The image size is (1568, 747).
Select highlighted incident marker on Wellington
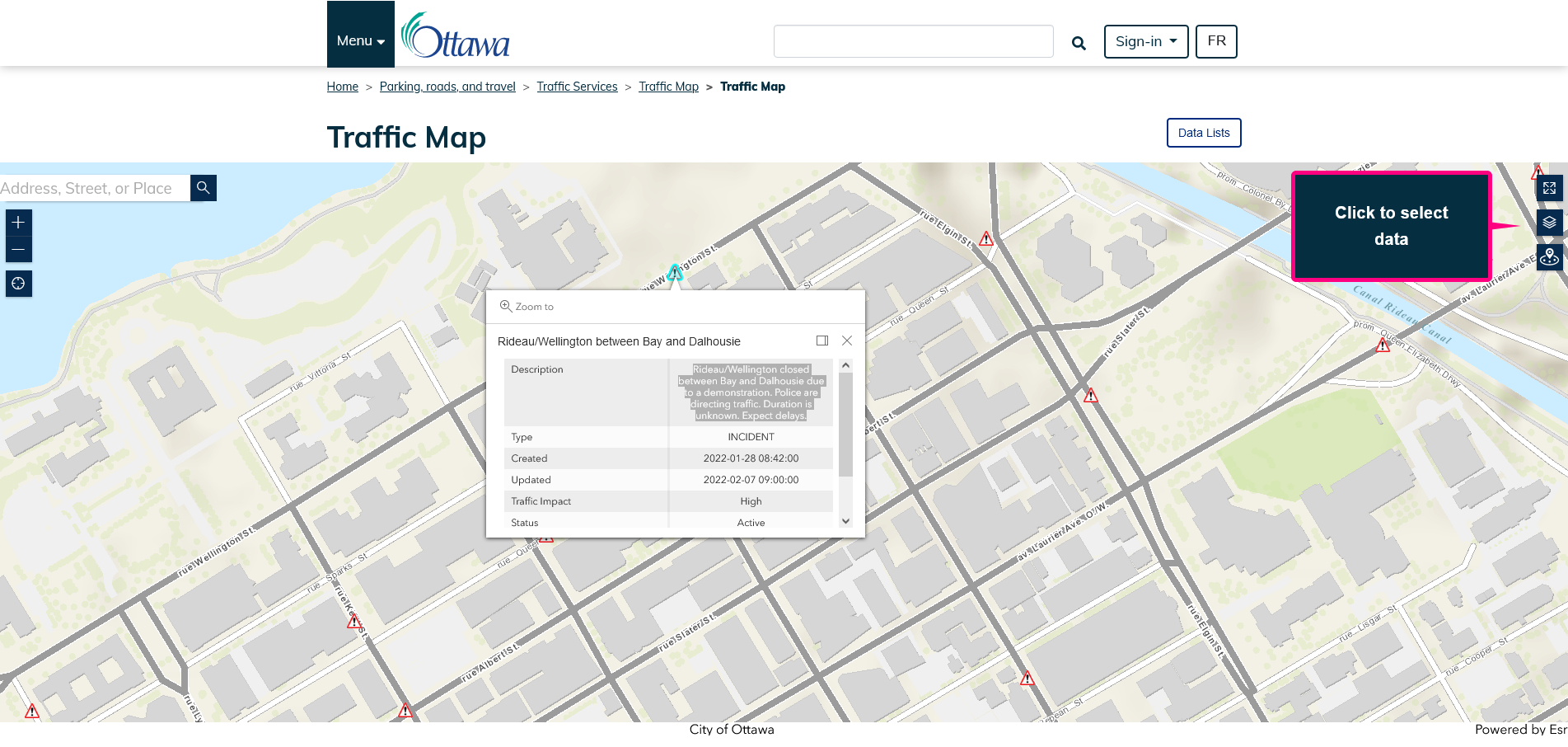click(675, 271)
